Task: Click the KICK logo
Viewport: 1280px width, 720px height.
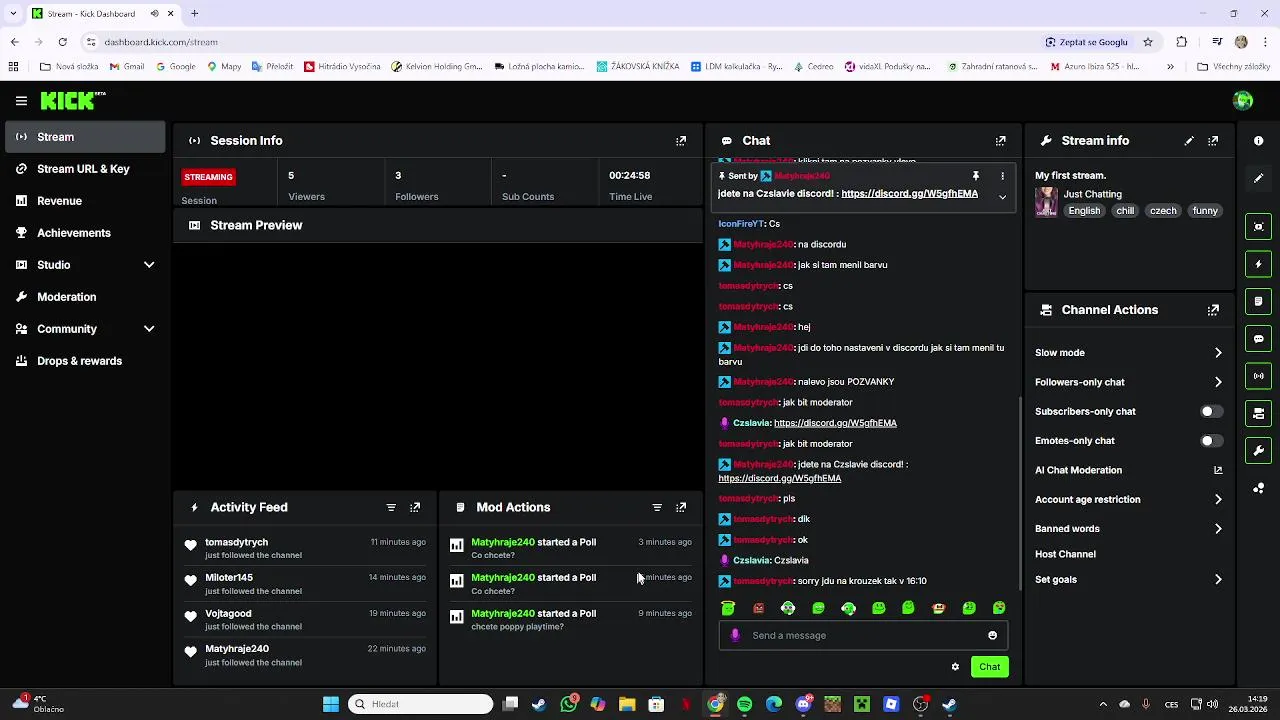Action: 72,100
